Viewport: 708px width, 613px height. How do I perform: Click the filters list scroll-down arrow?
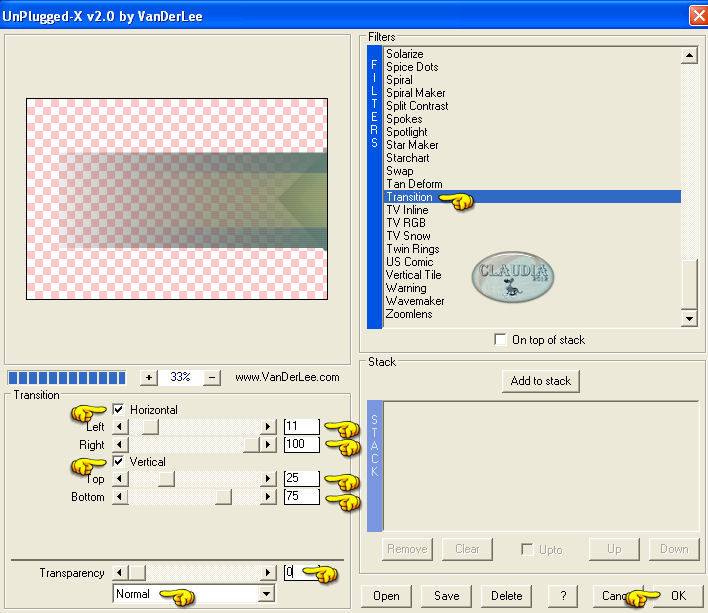[x=689, y=318]
